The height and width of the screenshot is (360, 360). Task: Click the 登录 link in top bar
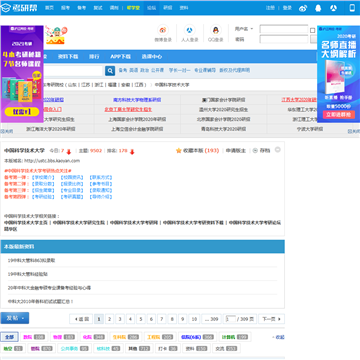pos(287,8)
